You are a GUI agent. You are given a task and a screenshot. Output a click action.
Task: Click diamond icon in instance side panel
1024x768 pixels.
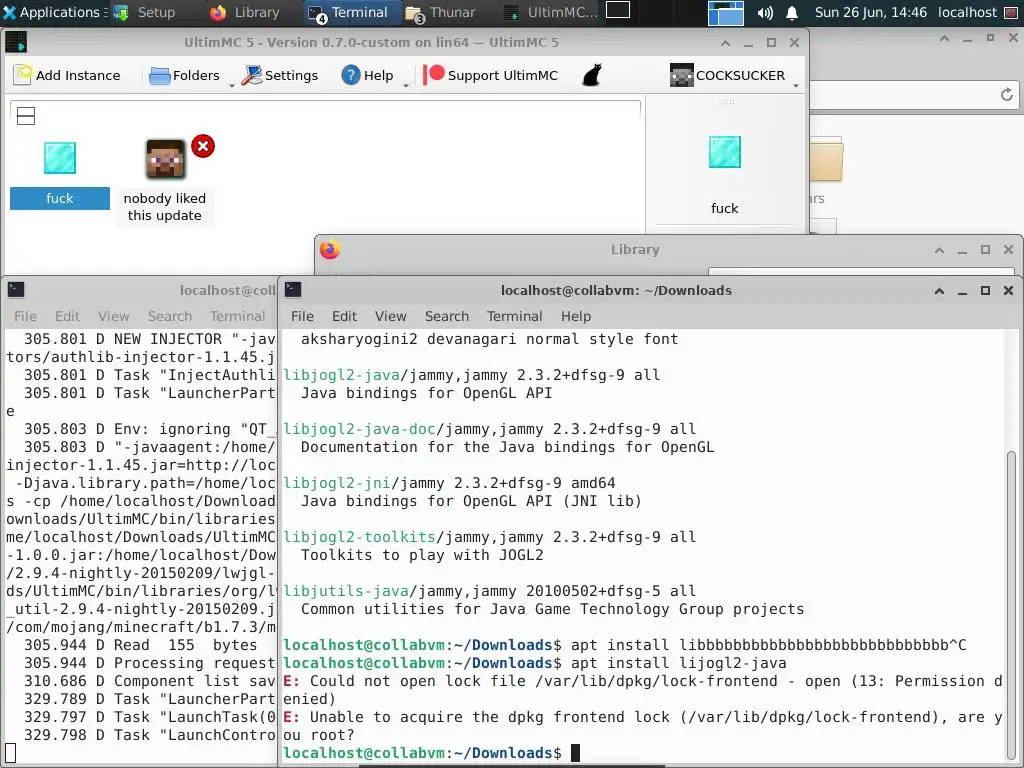point(725,152)
